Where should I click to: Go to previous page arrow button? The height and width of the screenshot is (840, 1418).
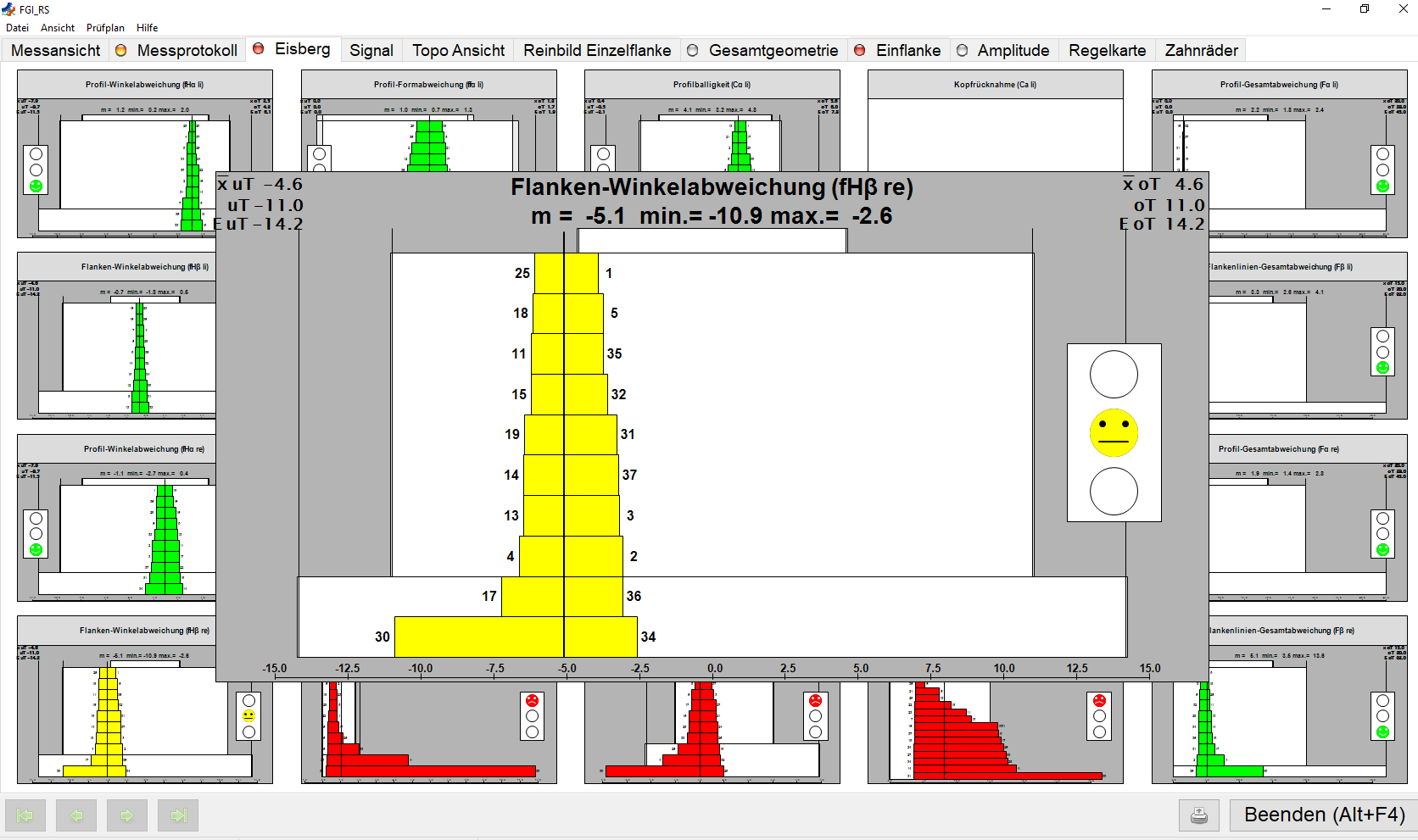(76, 815)
